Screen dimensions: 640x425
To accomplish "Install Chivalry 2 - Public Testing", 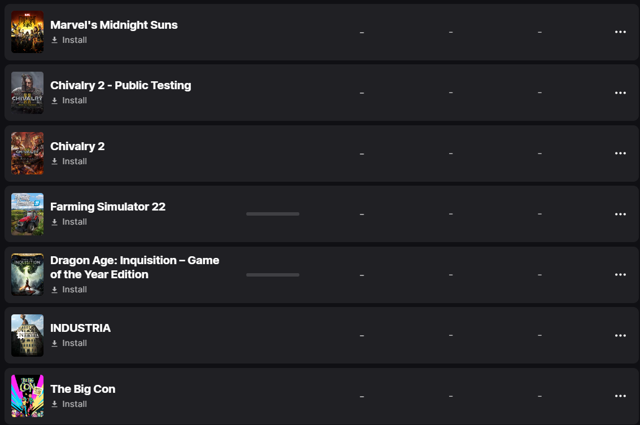I will (69, 100).
